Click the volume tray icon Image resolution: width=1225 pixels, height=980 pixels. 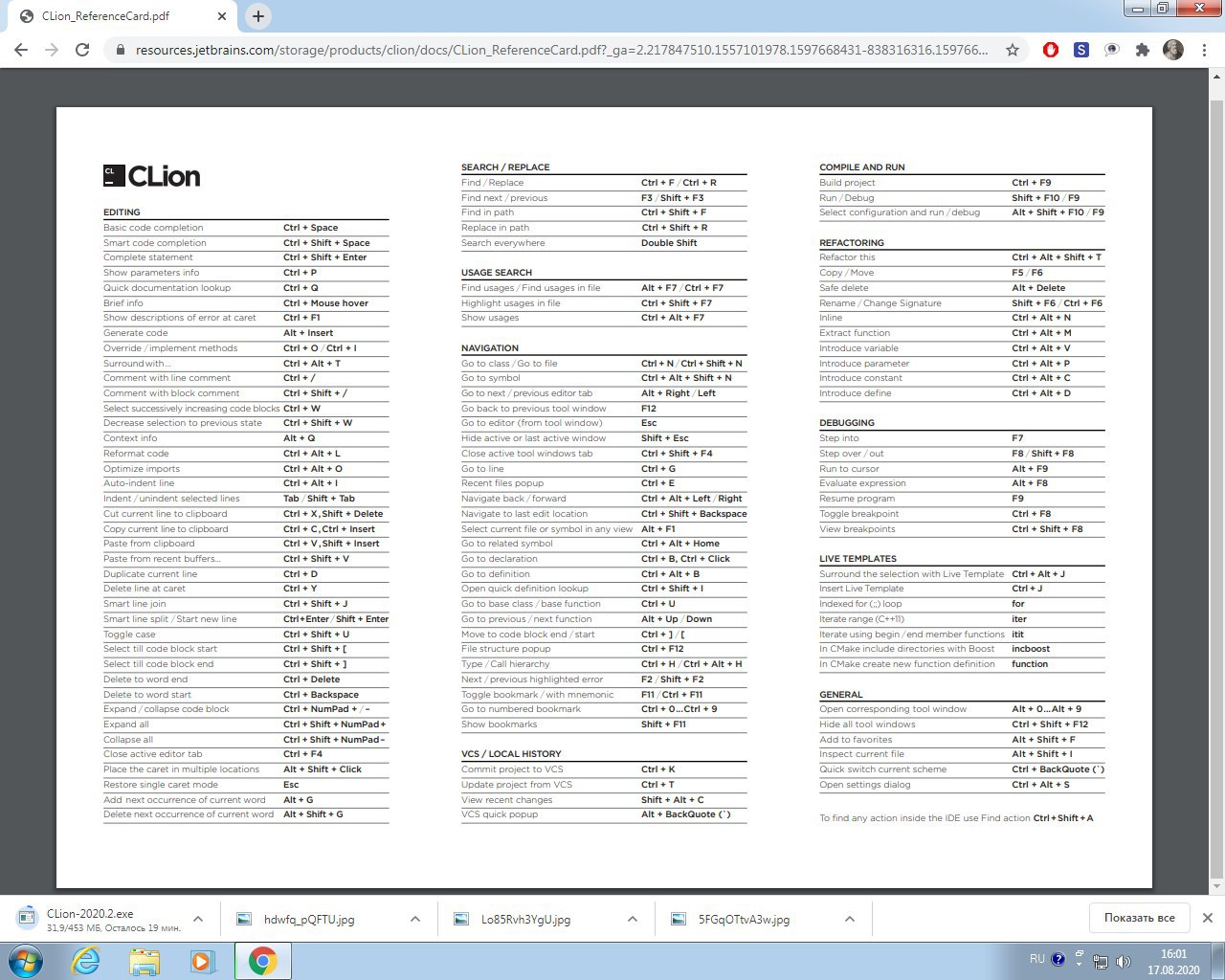pyautogui.click(x=1124, y=962)
